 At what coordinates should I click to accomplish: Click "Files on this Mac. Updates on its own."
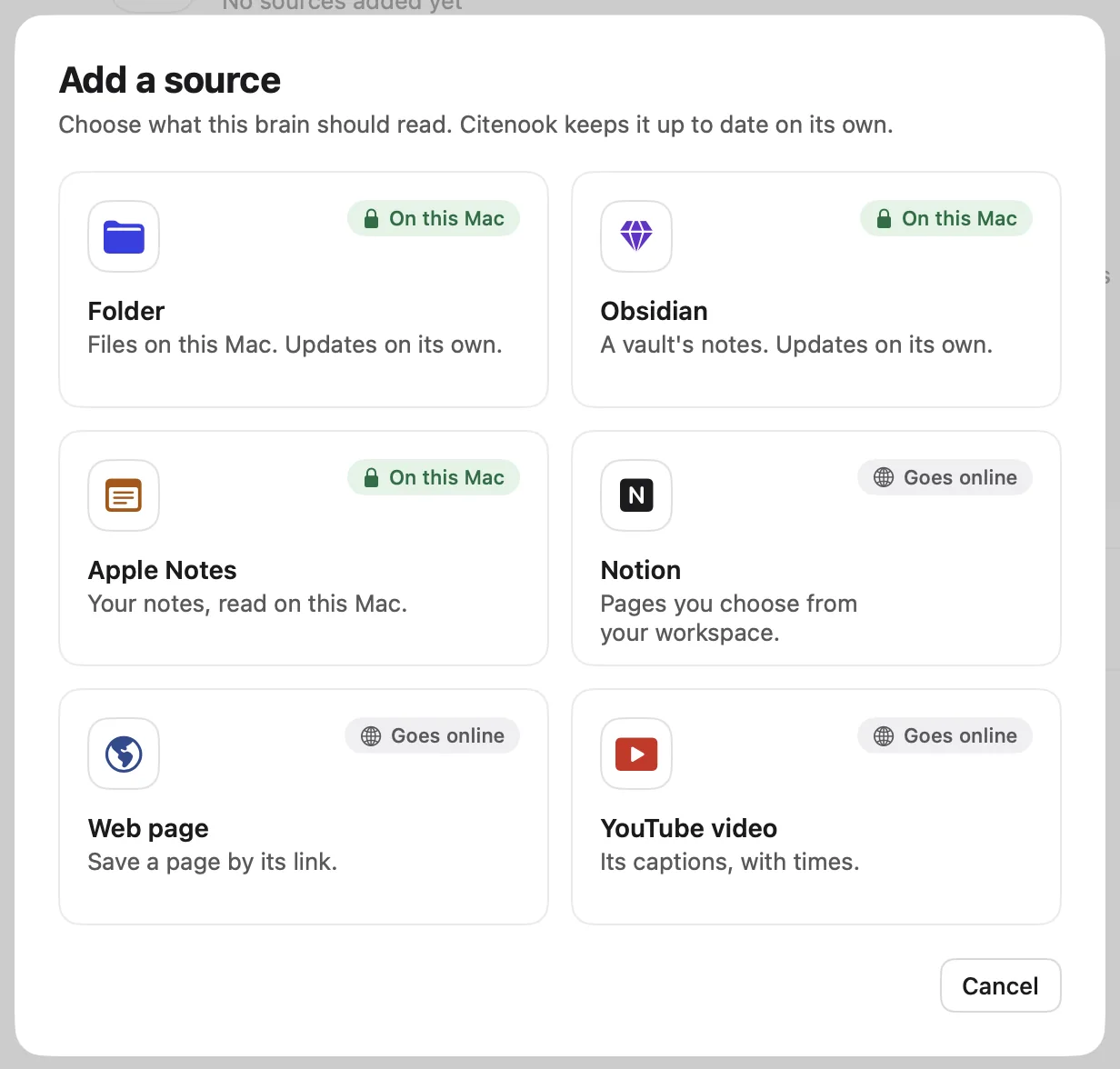click(295, 345)
